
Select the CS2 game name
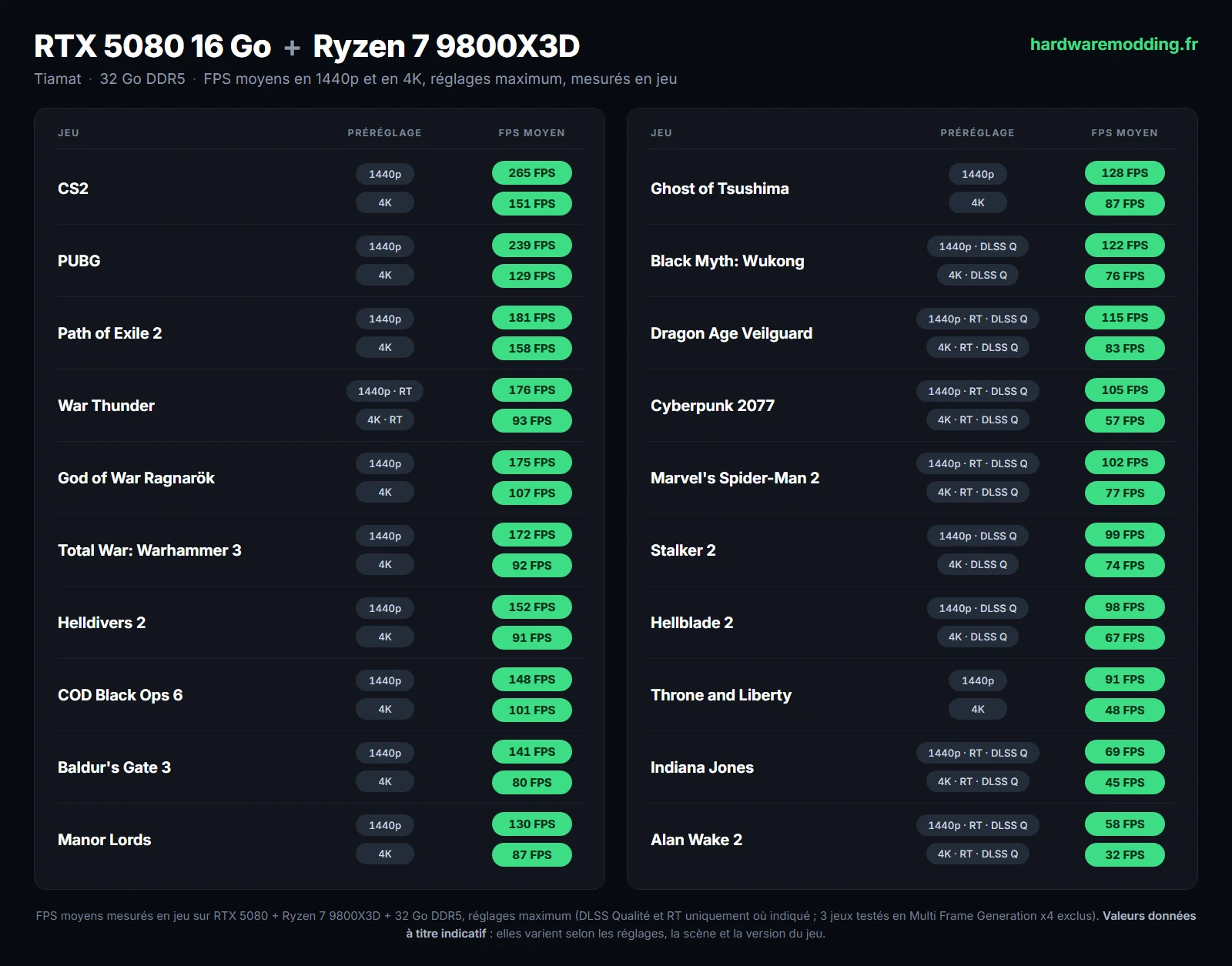tap(73, 189)
